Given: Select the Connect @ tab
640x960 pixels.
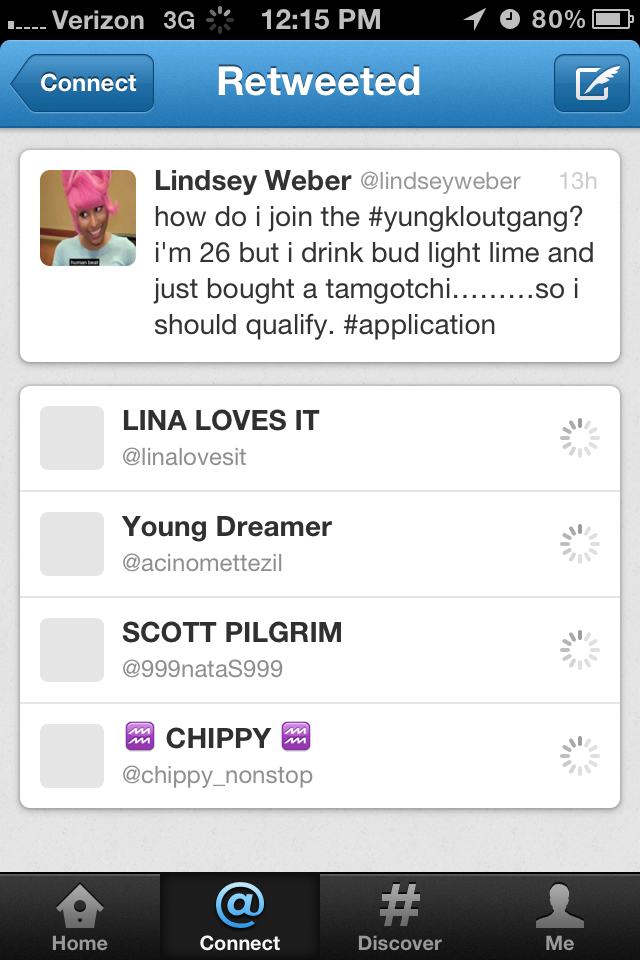Looking at the screenshot, I should (x=239, y=917).
